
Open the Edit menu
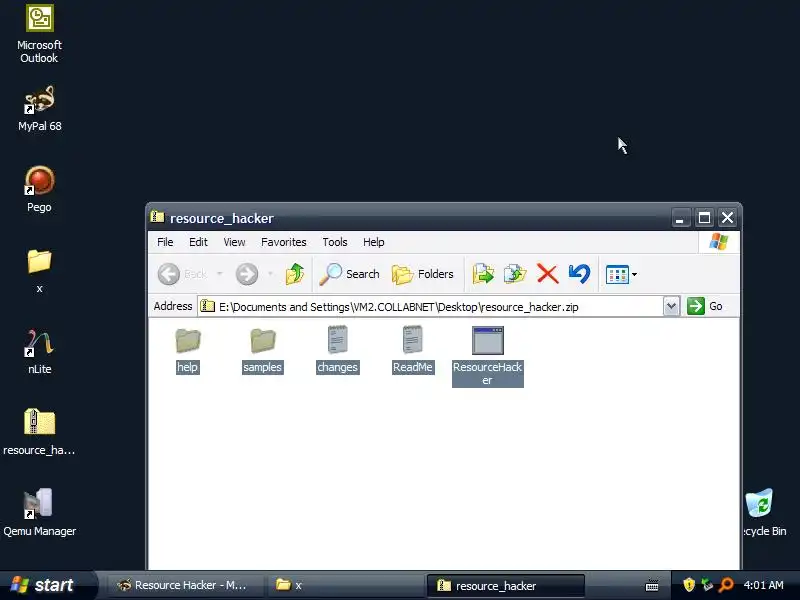coord(198,242)
